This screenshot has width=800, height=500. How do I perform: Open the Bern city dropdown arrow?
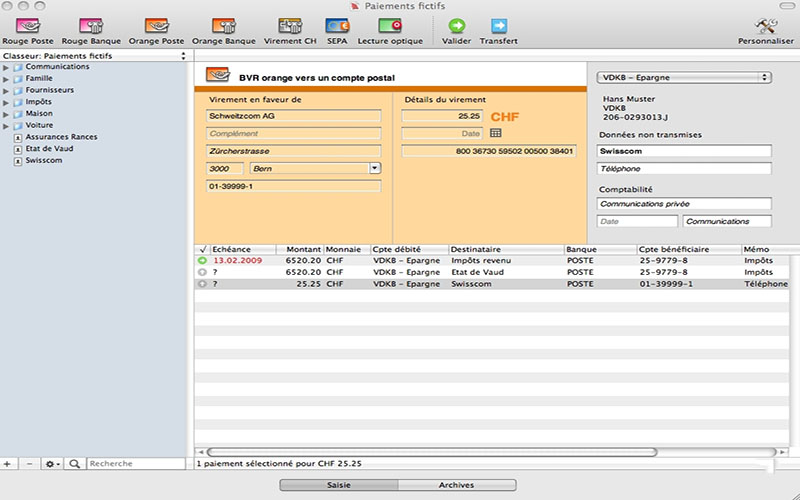pyautogui.click(x=375, y=168)
